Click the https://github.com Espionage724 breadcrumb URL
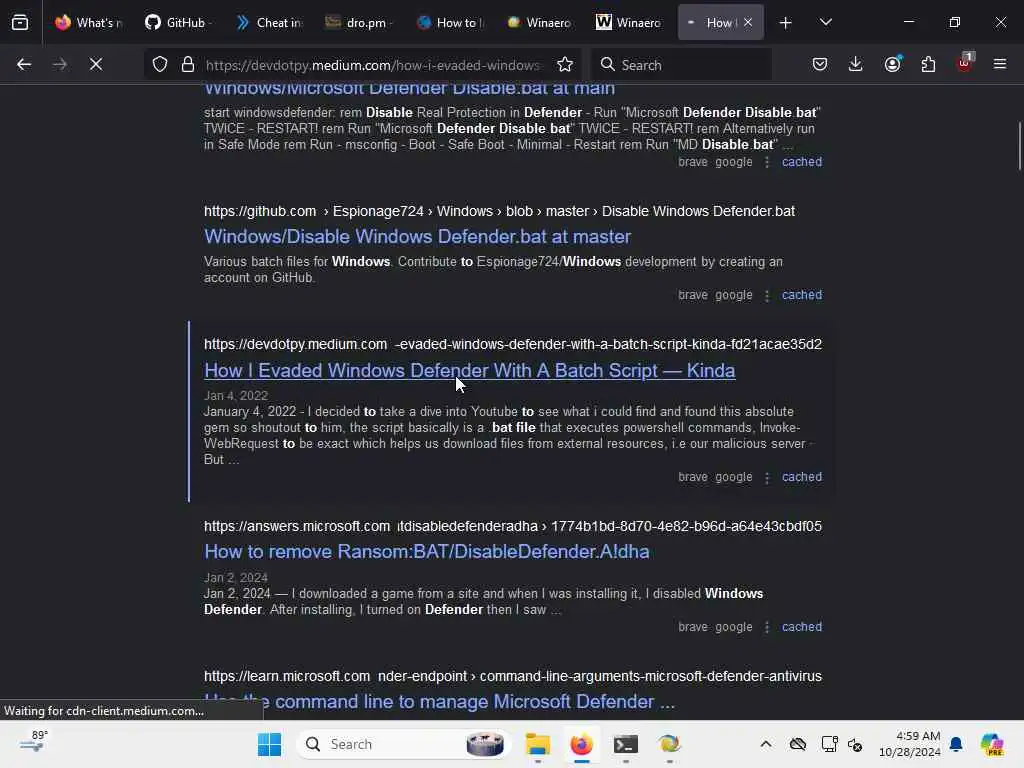This screenshot has width=1024, height=768. [499, 211]
